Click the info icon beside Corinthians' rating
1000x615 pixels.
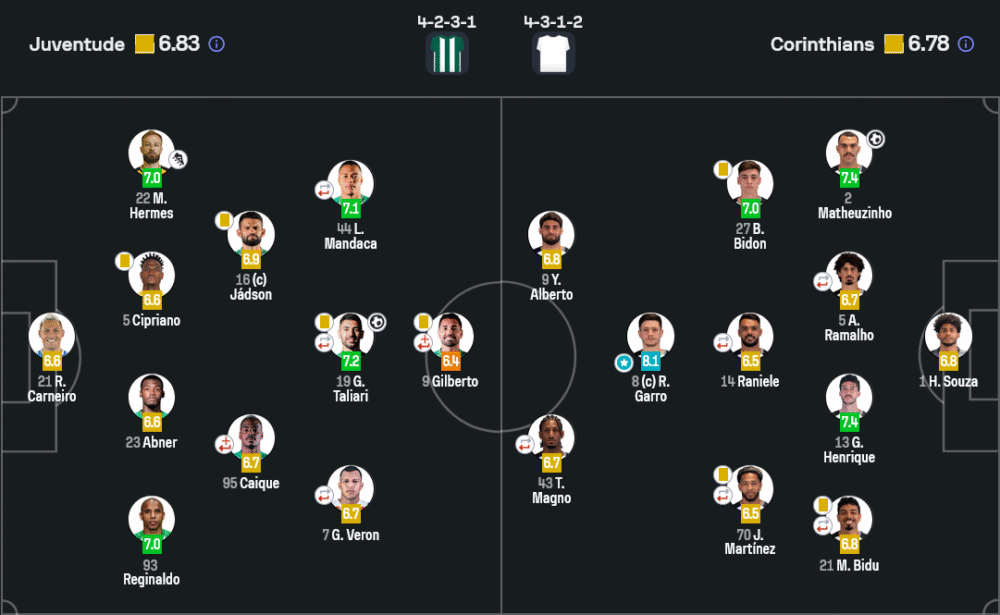tap(966, 44)
